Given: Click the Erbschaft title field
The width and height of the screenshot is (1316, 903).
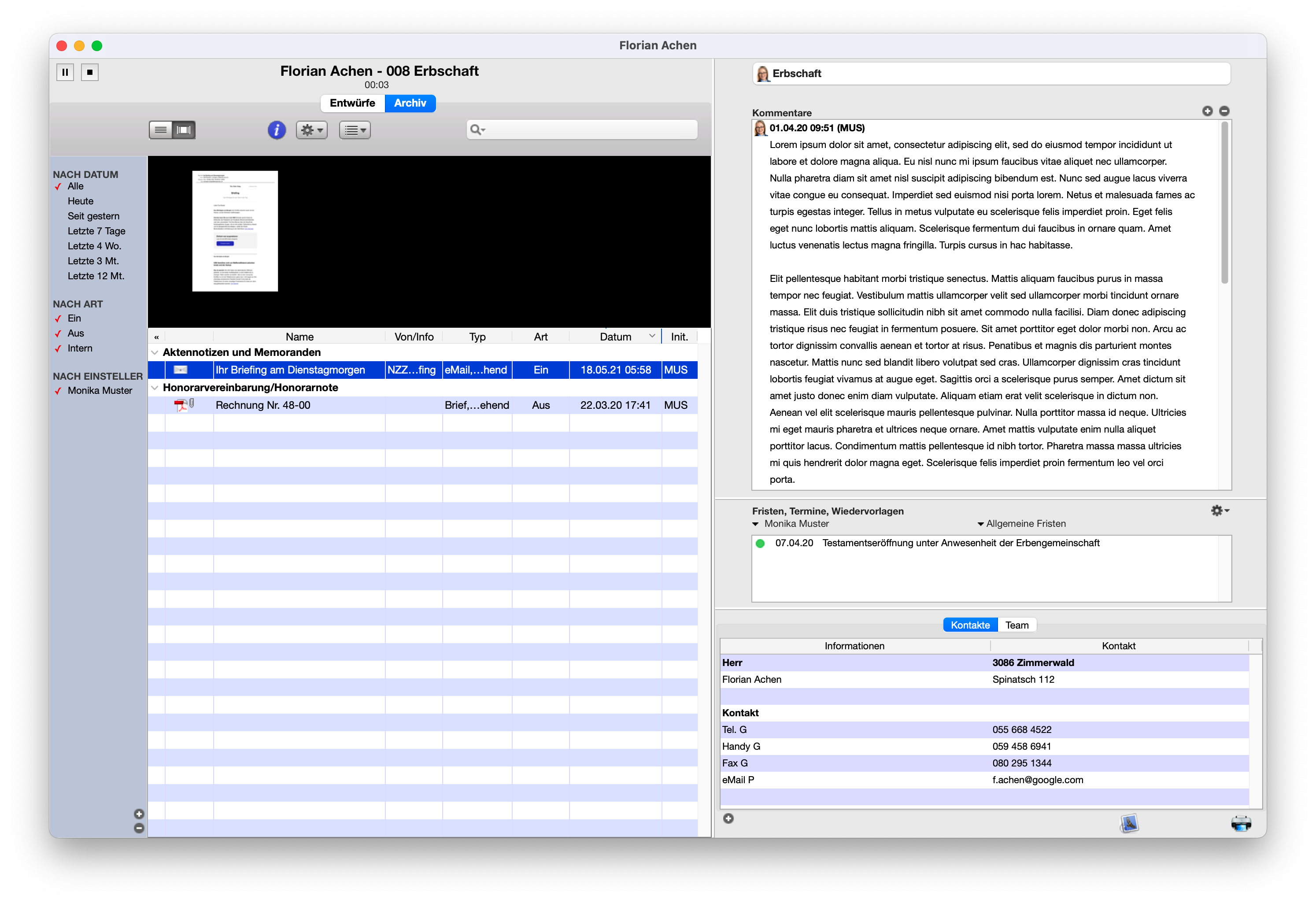Looking at the screenshot, I should click(991, 74).
